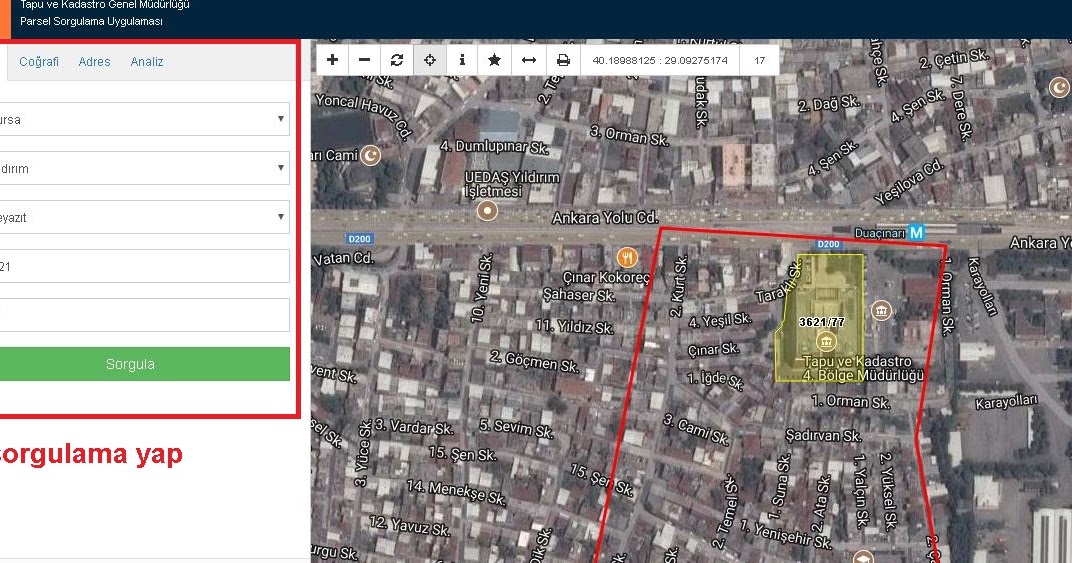Click the star favorites icon

click(494, 60)
